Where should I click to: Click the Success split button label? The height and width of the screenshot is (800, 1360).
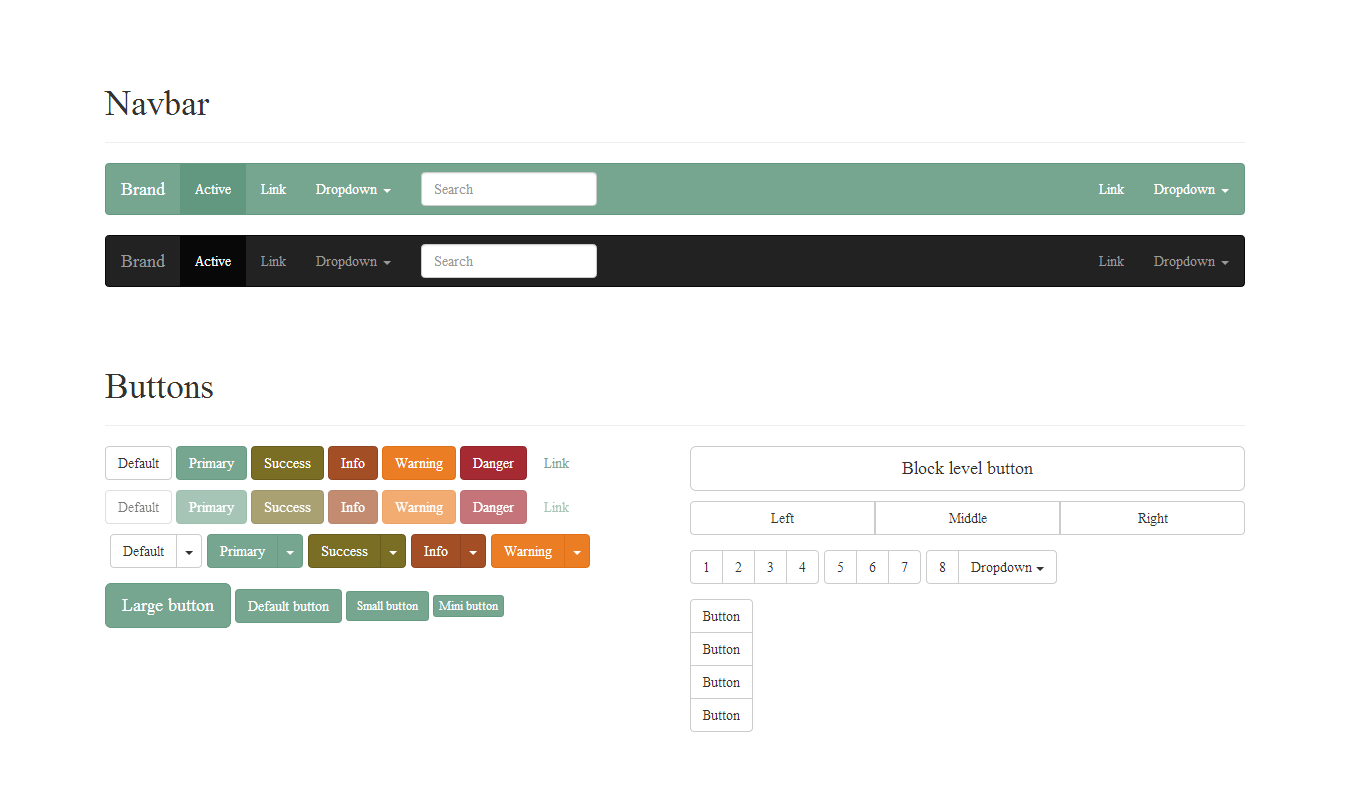[344, 551]
